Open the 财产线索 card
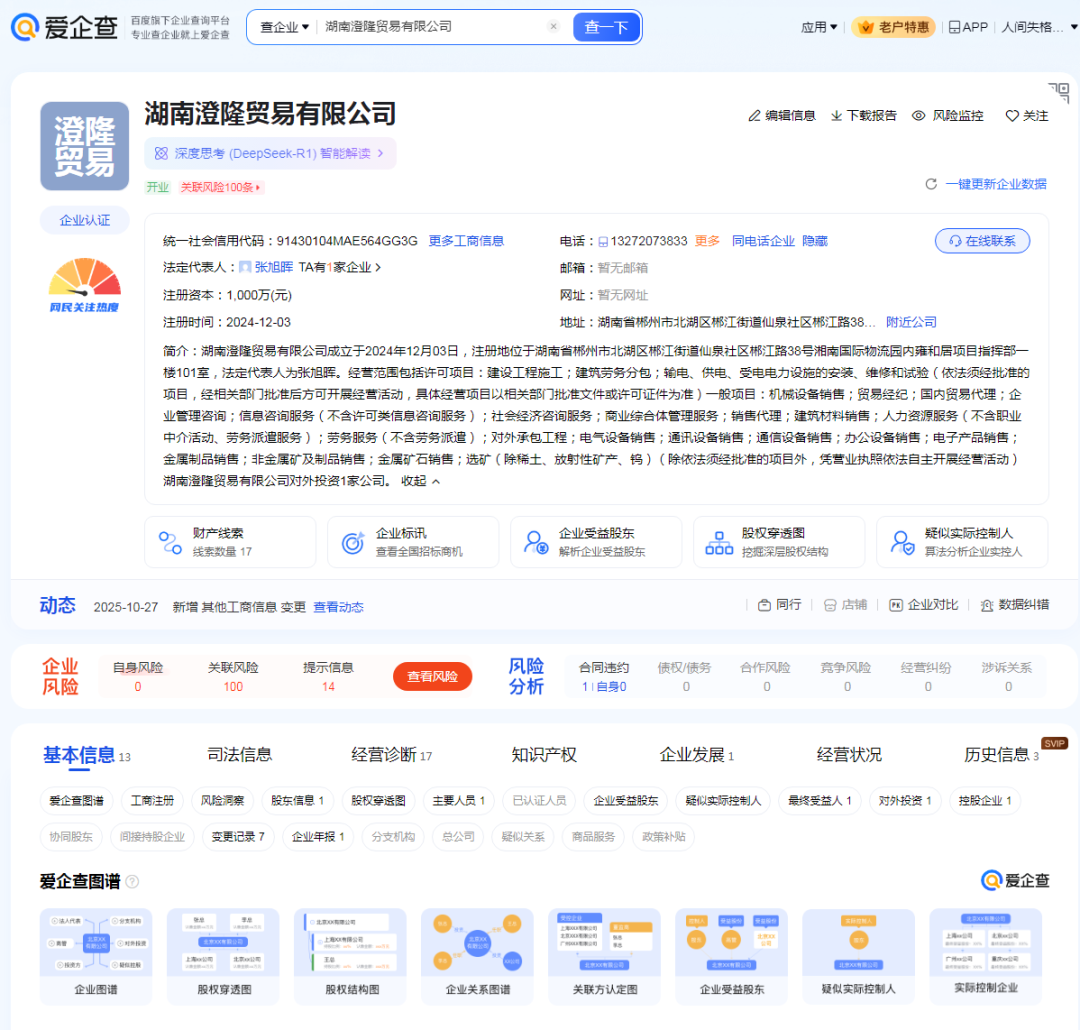1080x1030 pixels. tap(230, 542)
